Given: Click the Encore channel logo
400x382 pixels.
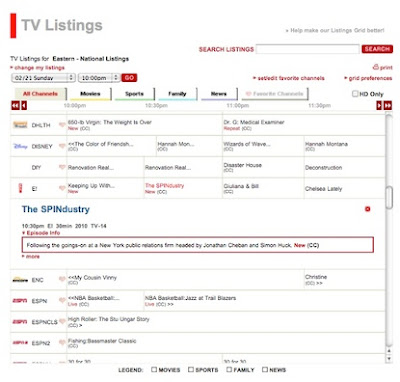Looking at the screenshot, I should tap(20, 280).
